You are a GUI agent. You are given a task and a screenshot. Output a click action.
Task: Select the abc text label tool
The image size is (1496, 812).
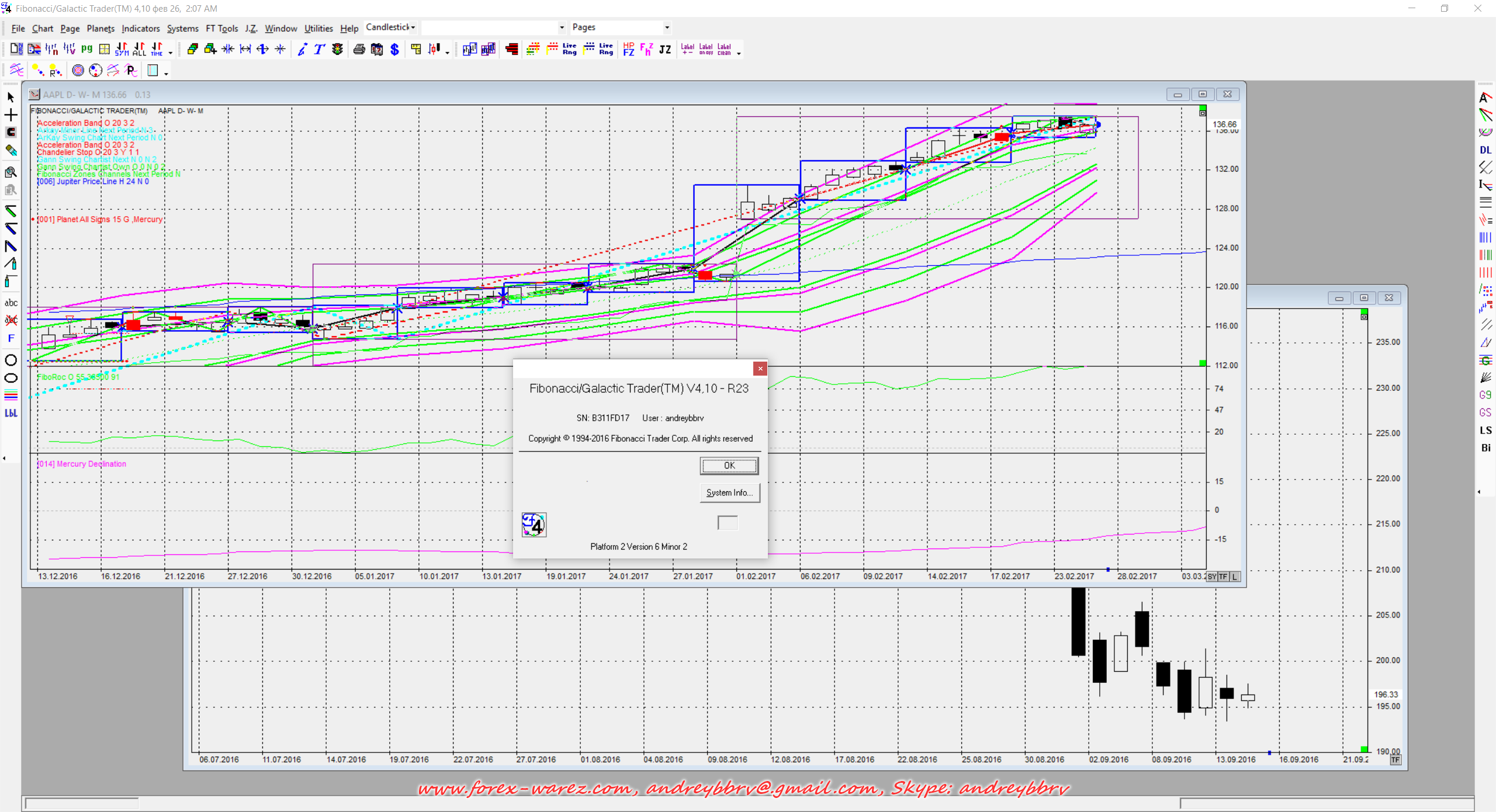(11, 303)
